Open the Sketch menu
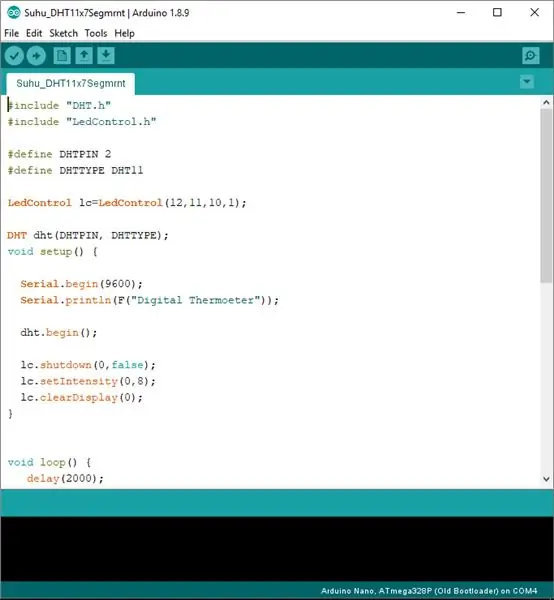This screenshot has height=600, width=554. click(64, 33)
